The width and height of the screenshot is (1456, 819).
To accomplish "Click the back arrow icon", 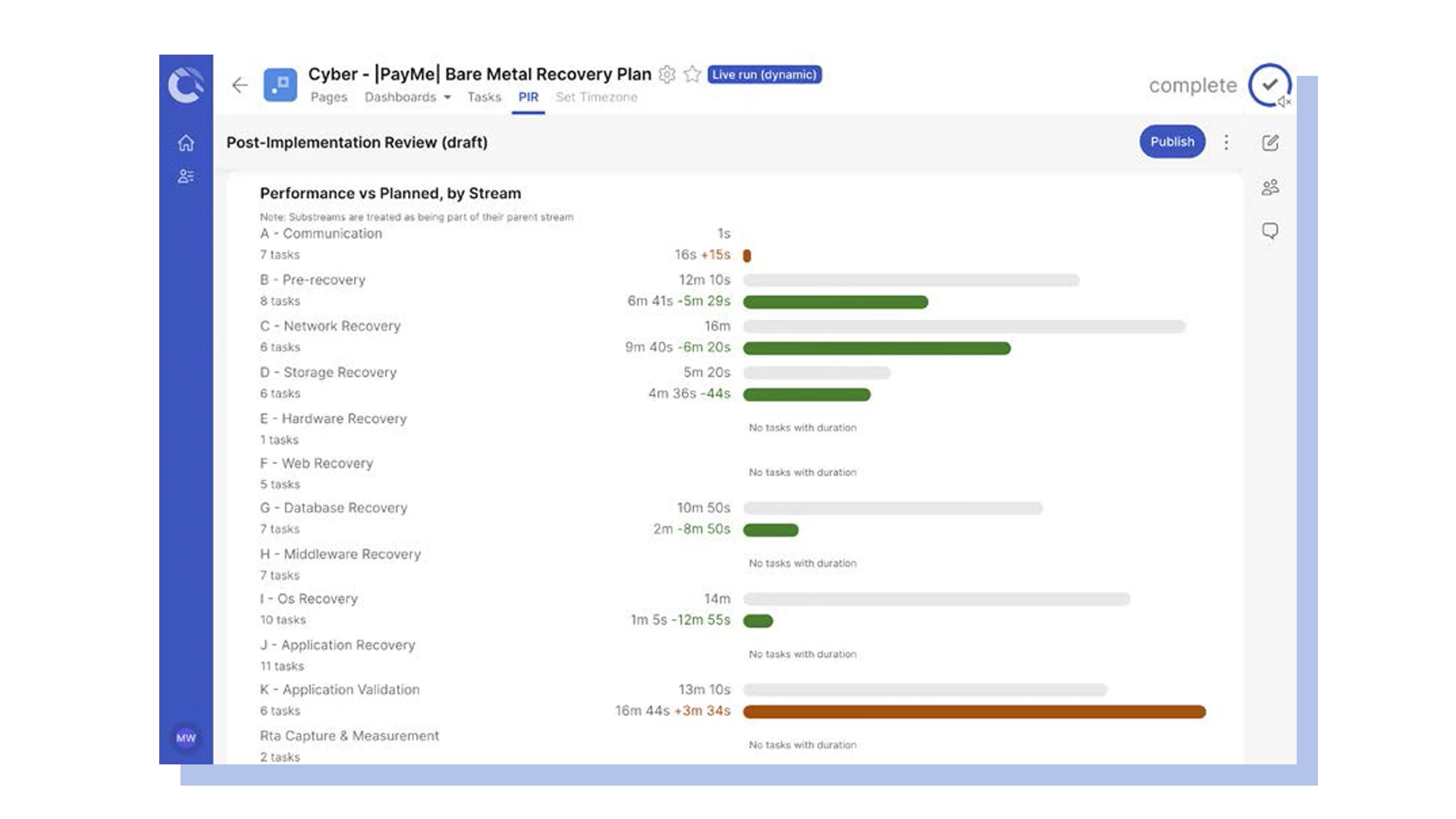I will [x=240, y=85].
